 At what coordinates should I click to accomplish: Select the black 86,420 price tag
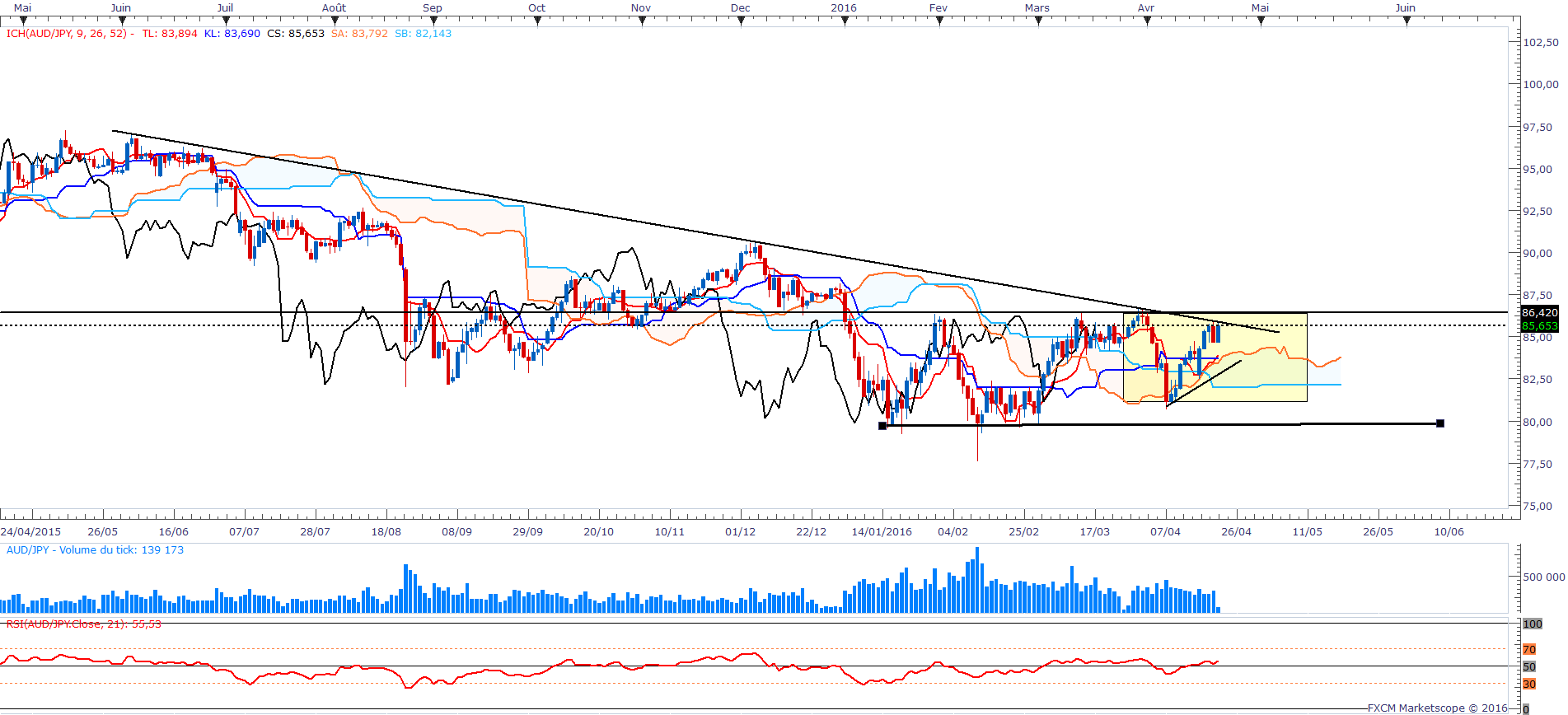[1539, 313]
